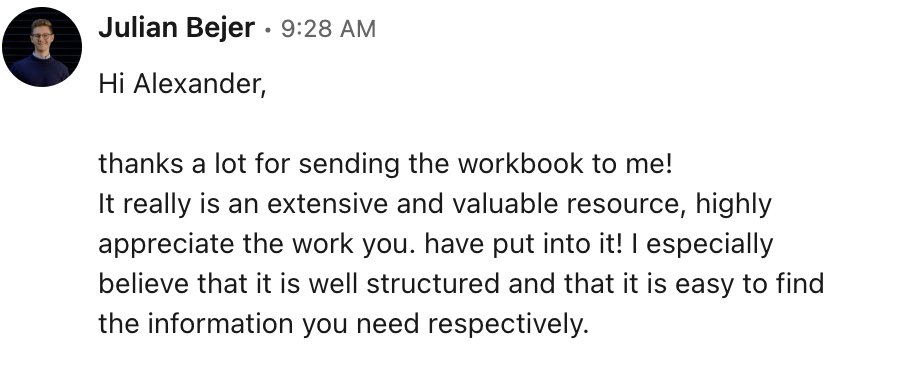Click the word 'especially' in the message
Screen dimensions: 920x374
click(x=709, y=245)
